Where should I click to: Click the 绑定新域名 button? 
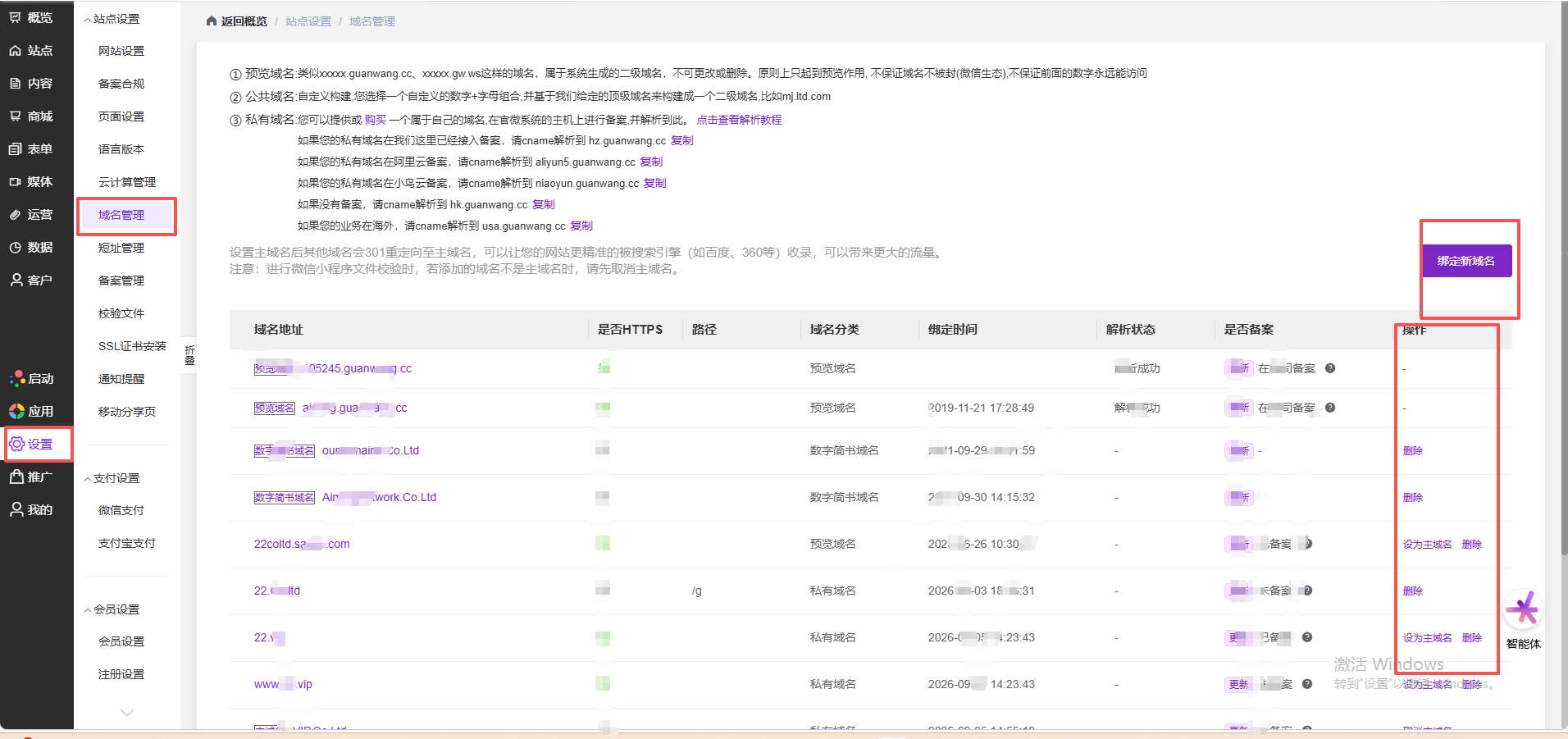1466,261
